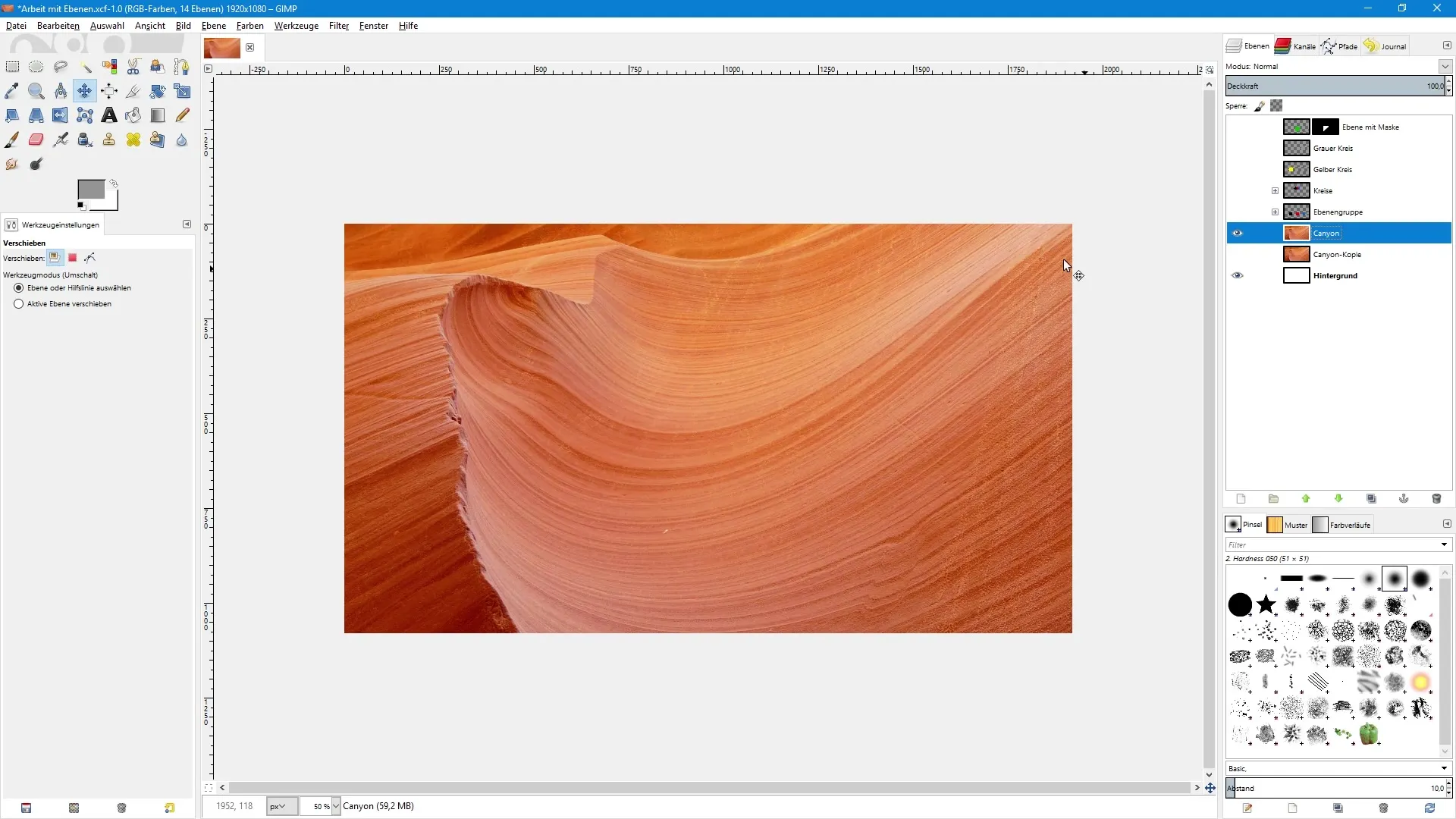Select the Ellipse Select tool
The height and width of the screenshot is (819, 1456).
(x=36, y=67)
